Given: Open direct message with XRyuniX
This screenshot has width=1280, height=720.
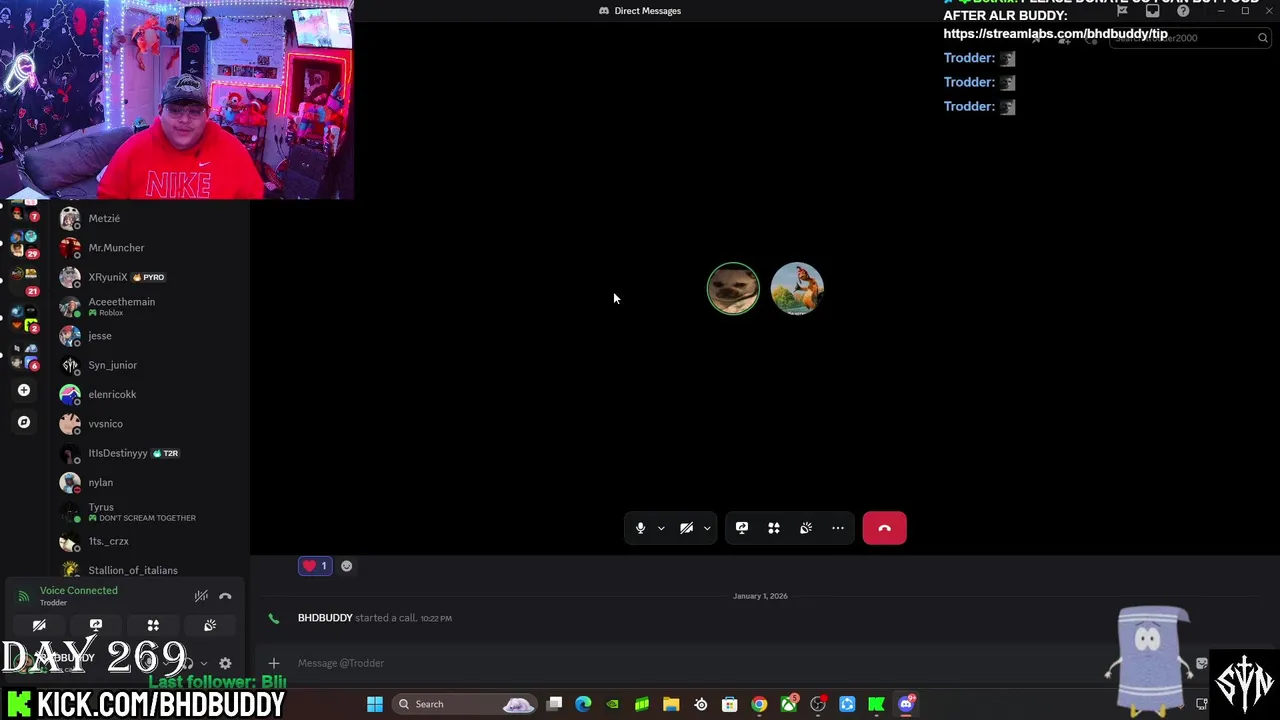Looking at the screenshot, I should 150,277.
